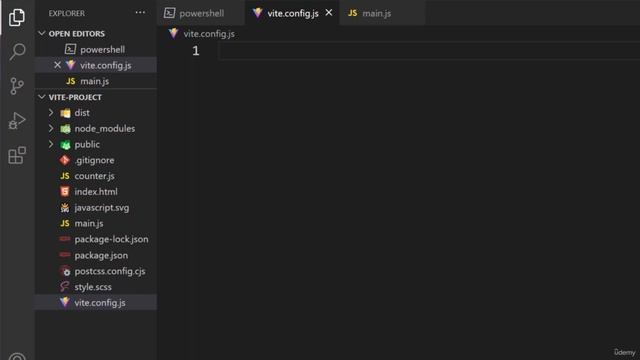Click the HTML5 icon beside index.html
The width and height of the screenshot is (640, 360).
[x=65, y=191]
